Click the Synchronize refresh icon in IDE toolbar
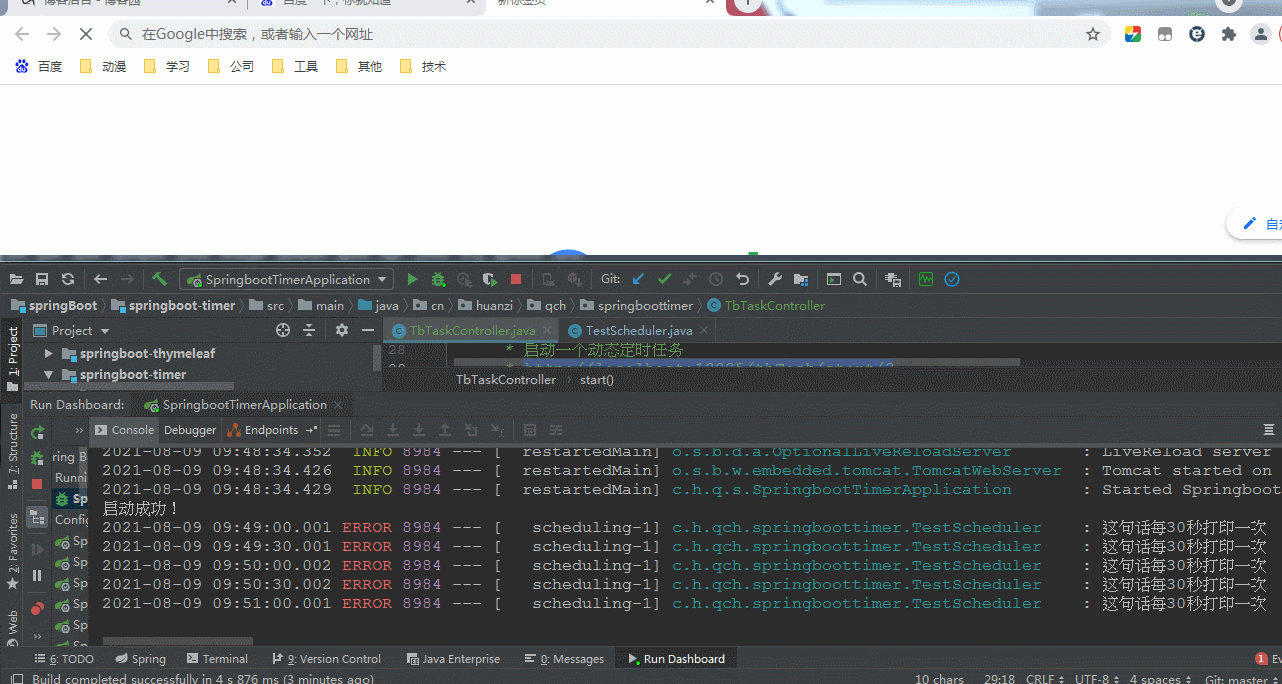This screenshot has height=684, width=1282. tap(68, 280)
